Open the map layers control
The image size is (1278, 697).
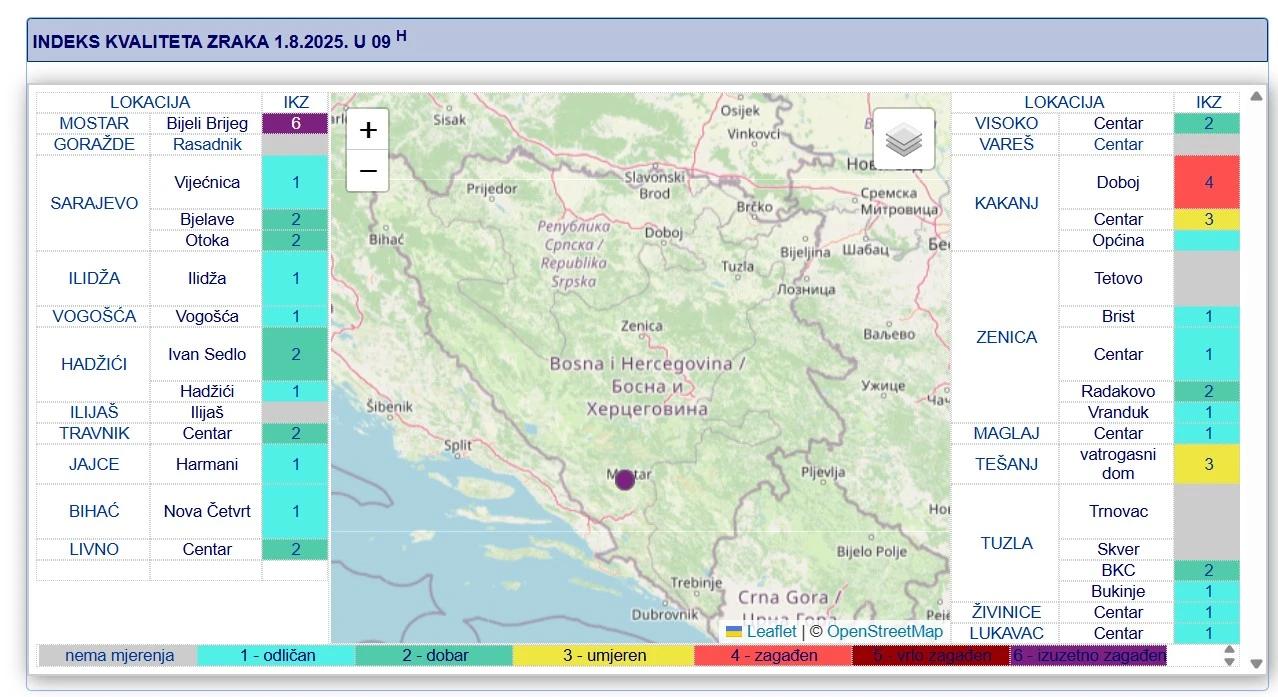pos(904,140)
